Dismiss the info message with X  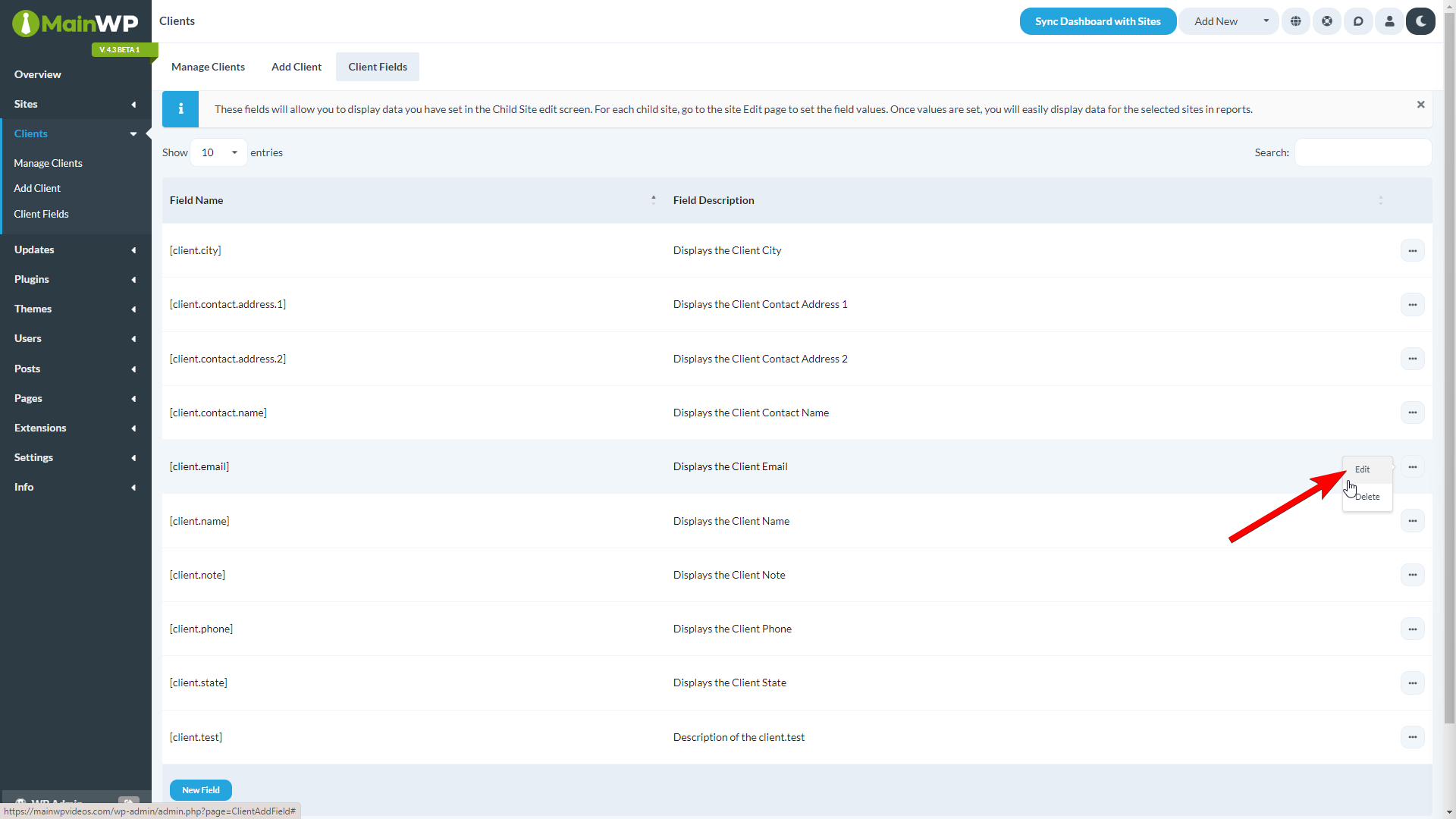click(x=1420, y=105)
